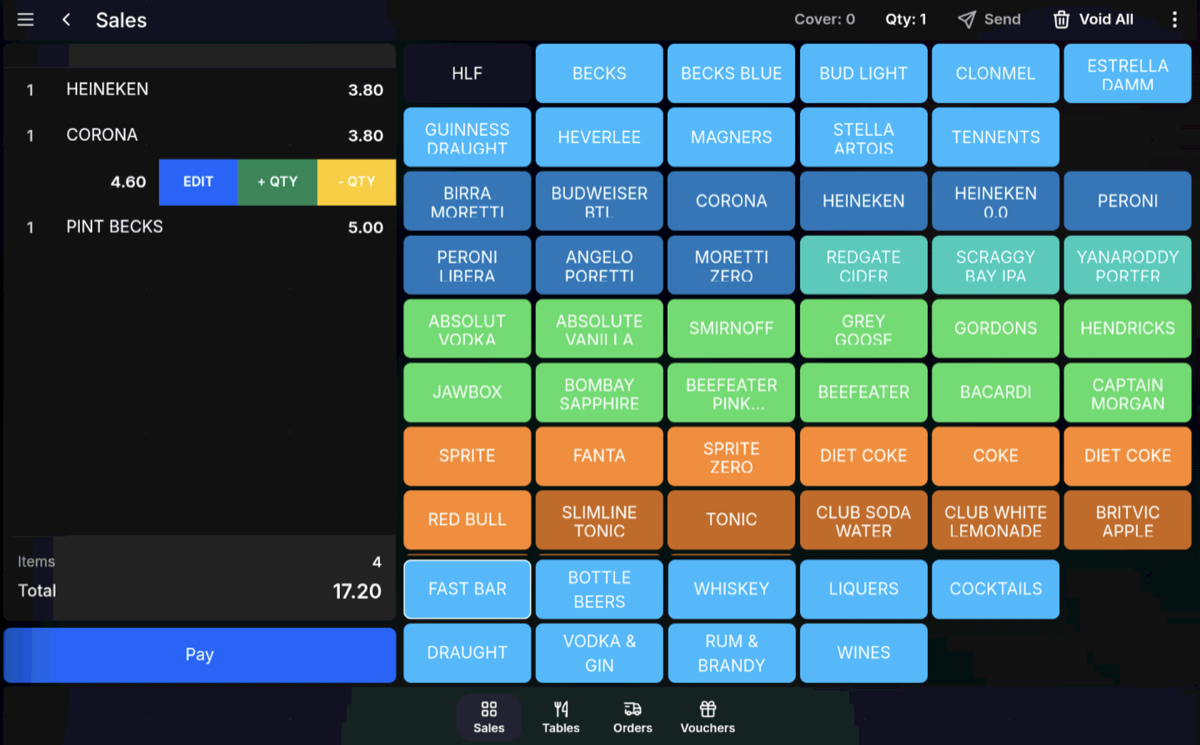This screenshot has width=1200, height=745.
Task: Open the Vouchers tab
Action: click(x=708, y=717)
